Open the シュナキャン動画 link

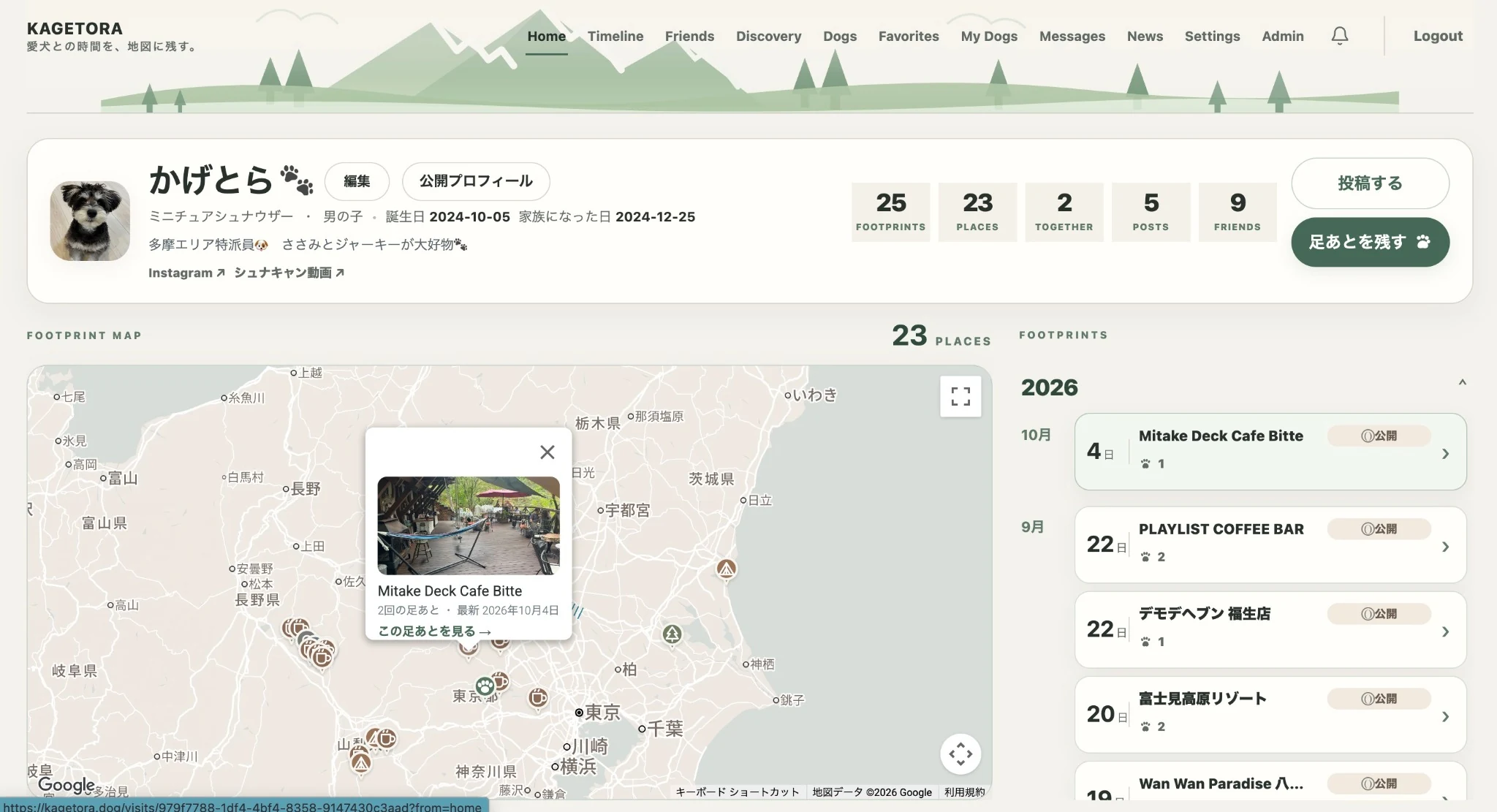tap(289, 273)
